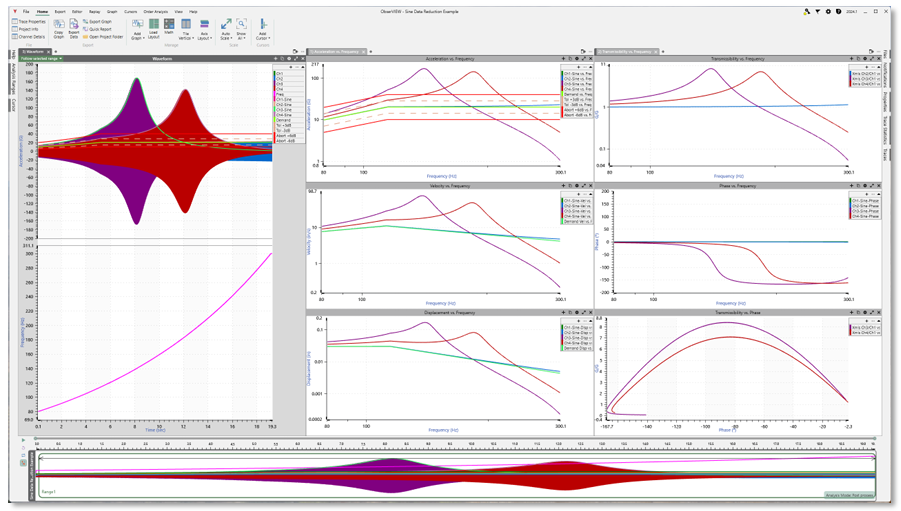Screen dimensions: 901x511
Task: Click the Range 1 label in timeline
Action: (48, 492)
